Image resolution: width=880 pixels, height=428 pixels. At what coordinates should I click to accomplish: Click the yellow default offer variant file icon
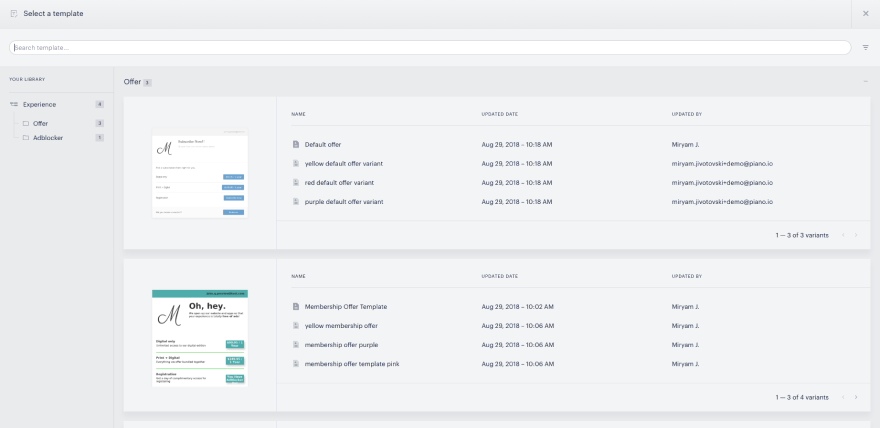pos(295,163)
